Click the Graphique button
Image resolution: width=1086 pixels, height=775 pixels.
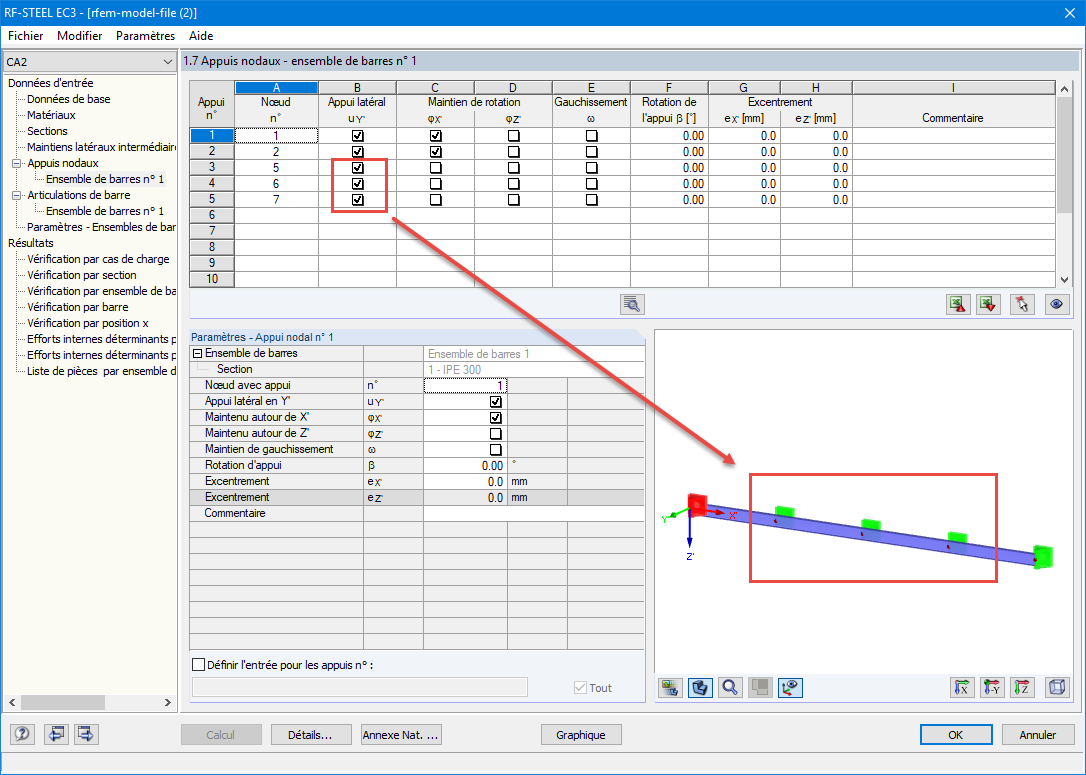[580, 735]
